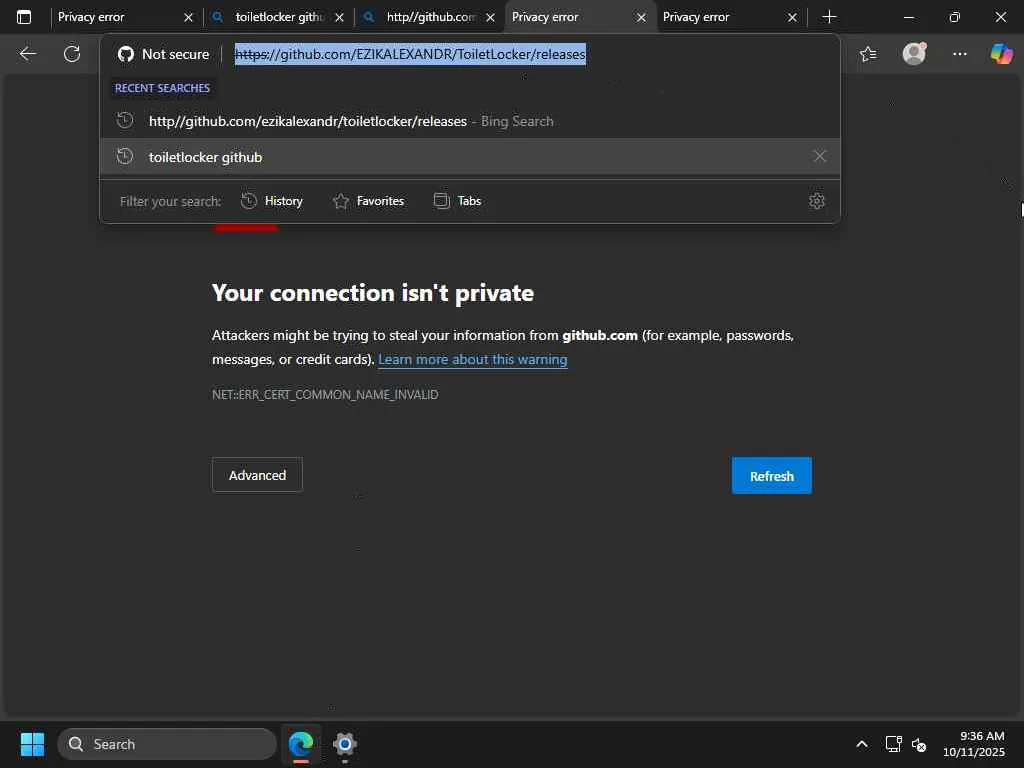Close the active Privacy error tab

[641, 18]
